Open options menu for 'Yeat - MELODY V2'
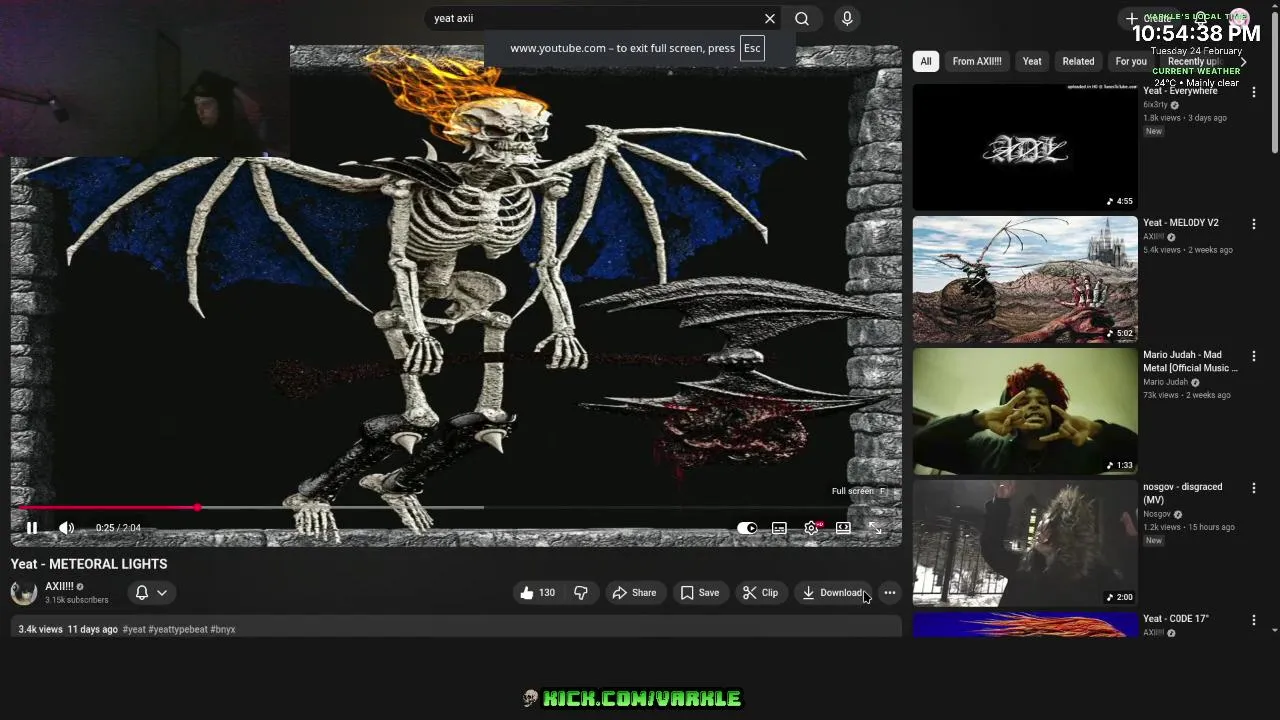Image resolution: width=1280 pixels, height=720 pixels. pos(1254,224)
